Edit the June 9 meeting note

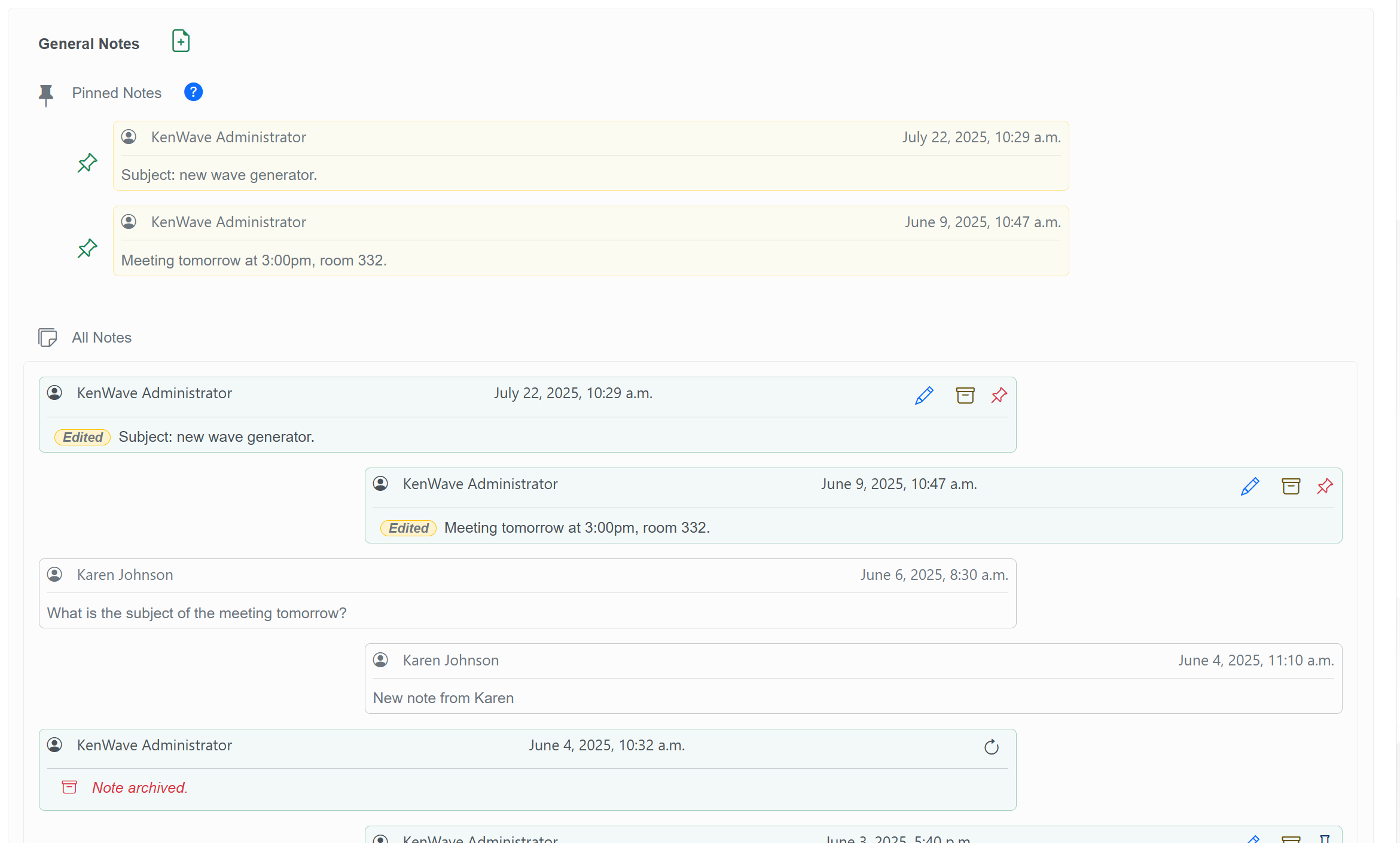[1250, 486]
